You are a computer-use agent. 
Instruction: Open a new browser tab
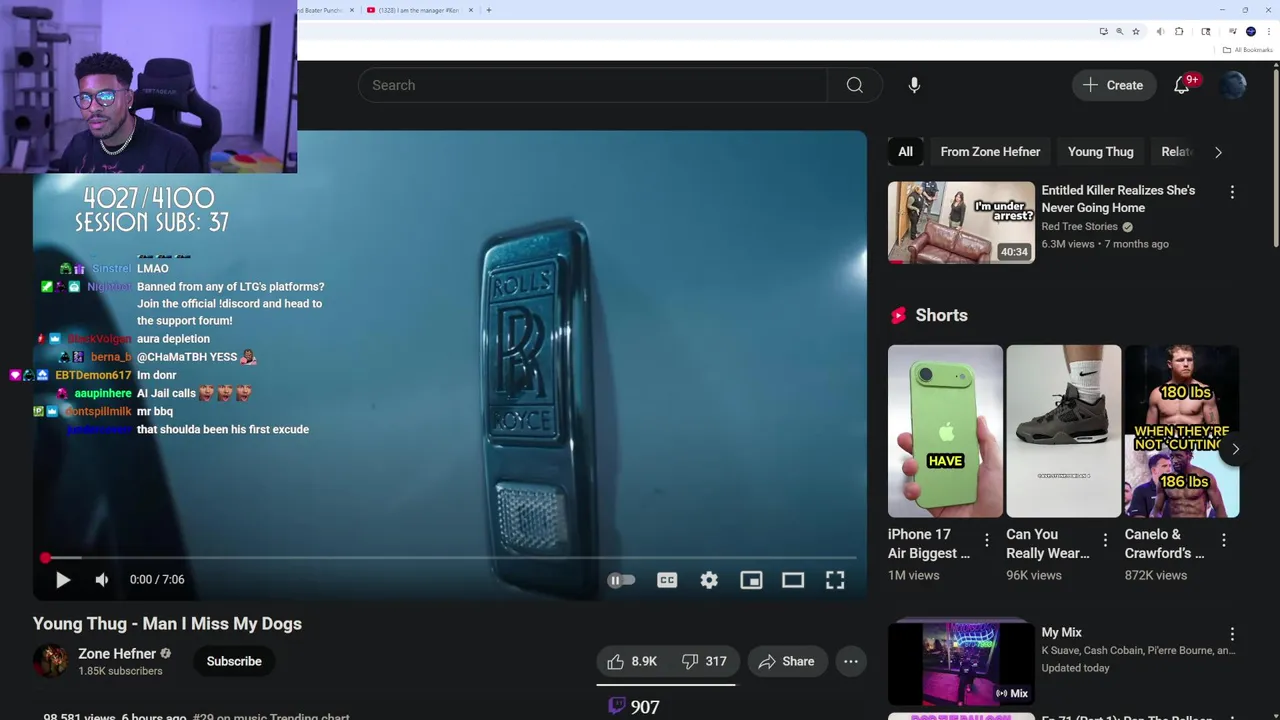tap(488, 10)
